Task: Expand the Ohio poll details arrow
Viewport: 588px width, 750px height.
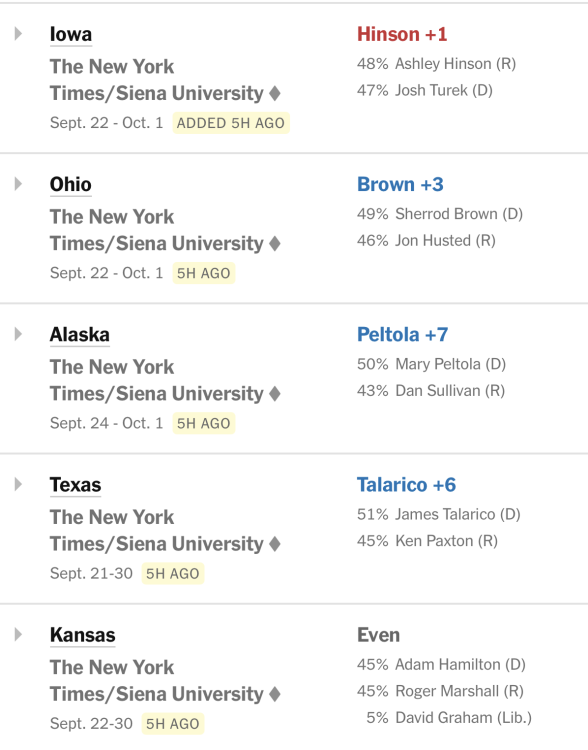Action: click(x=18, y=184)
